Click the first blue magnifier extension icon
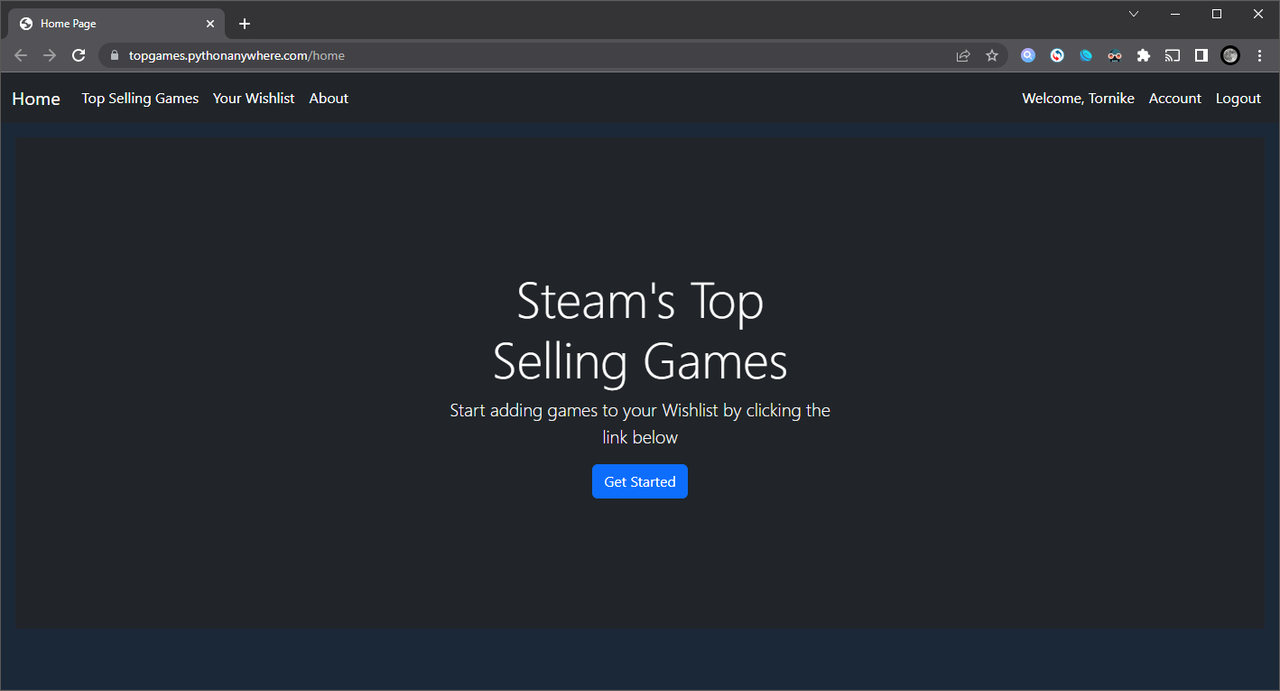The image size is (1280, 691). (x=1028, y=56)
